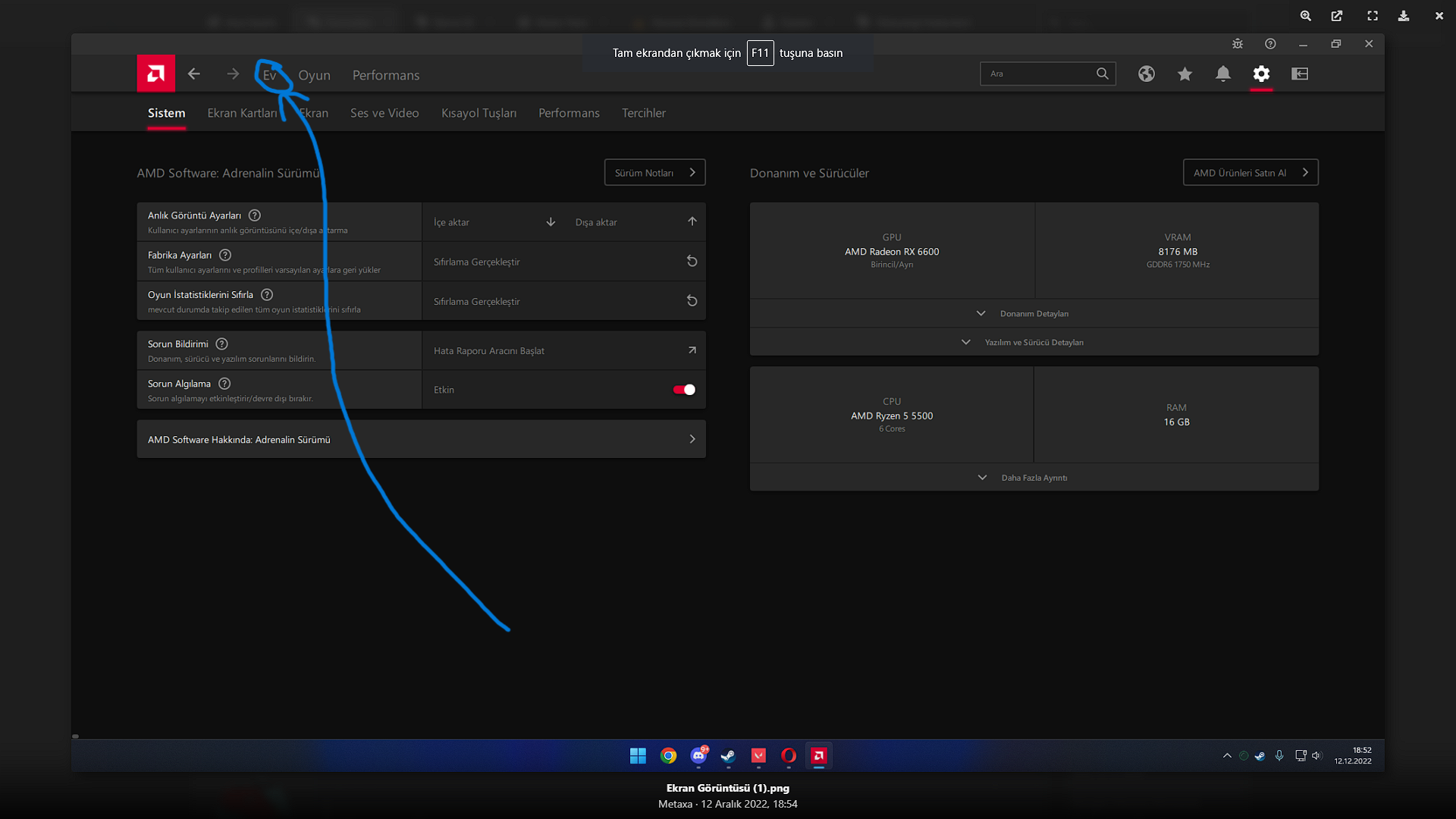Click the GPU AMD Radeon RX 6600 tile
The height and width of the screenshot is (819, 1456).
coord(892,250)
